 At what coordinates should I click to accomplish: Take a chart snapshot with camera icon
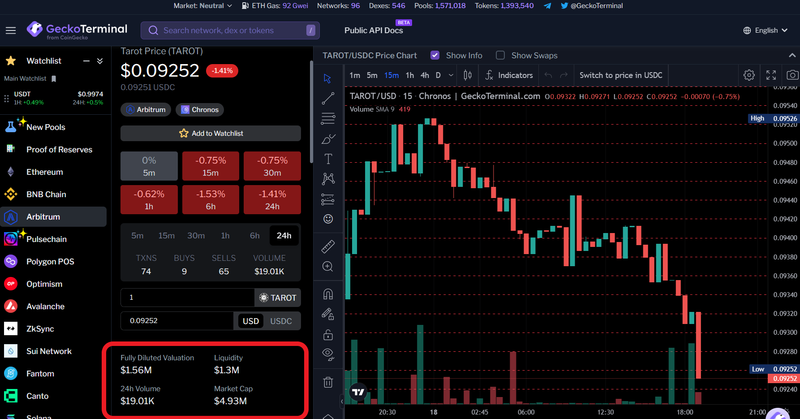[x=792, y=75]
